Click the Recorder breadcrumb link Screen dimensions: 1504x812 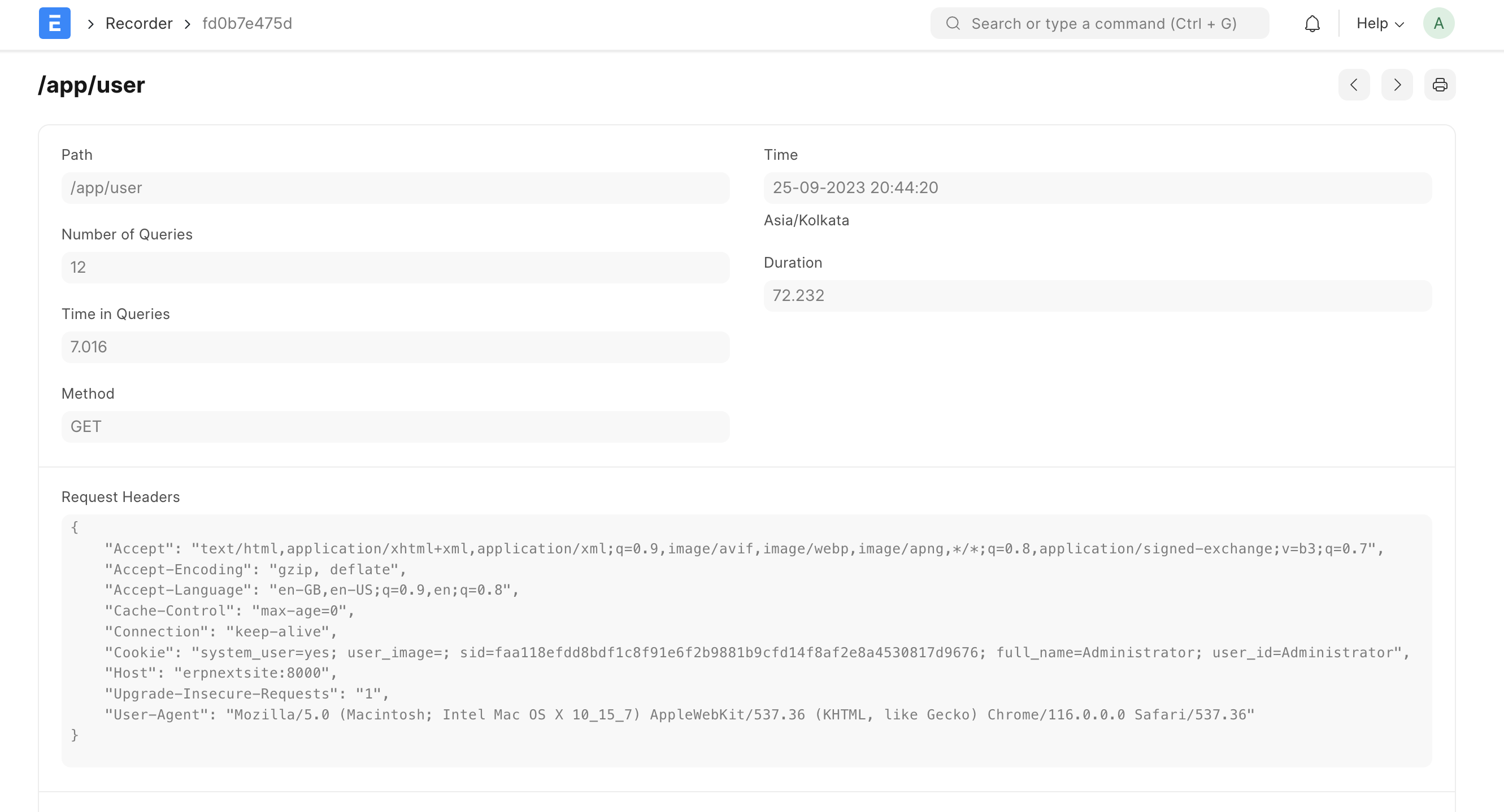coord(138,23)
